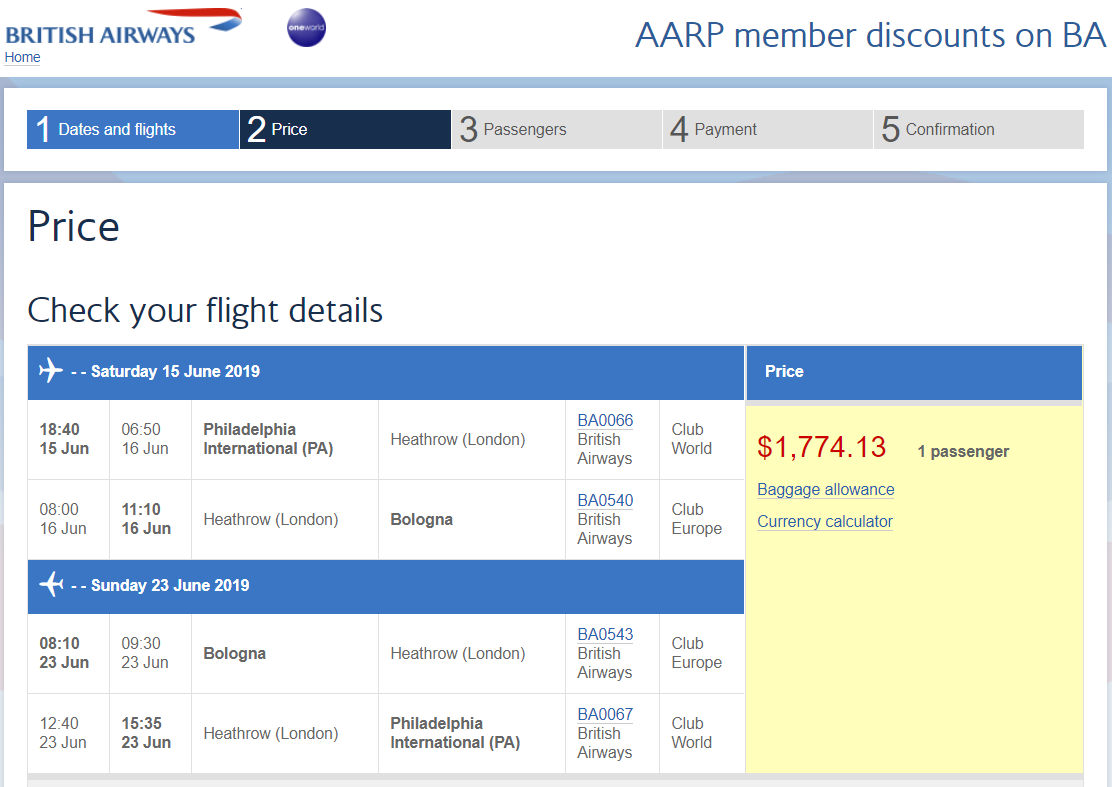Click the AARP member discounts heading

click(x=870, y=36)
